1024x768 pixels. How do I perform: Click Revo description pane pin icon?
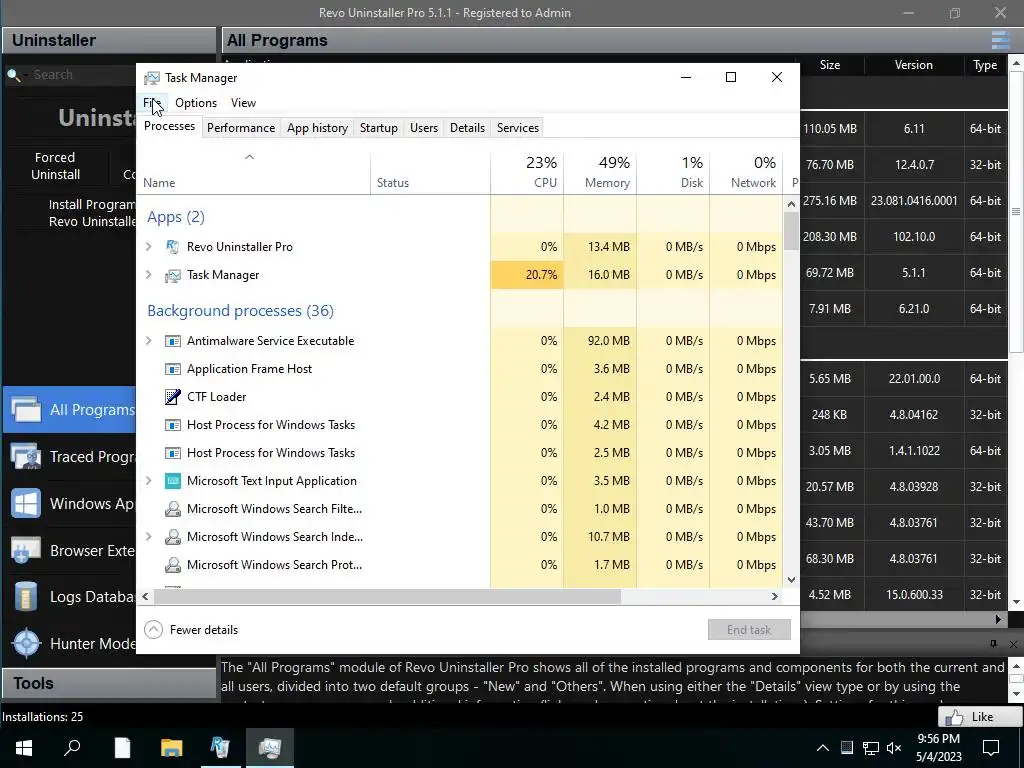tap(993, 644)
